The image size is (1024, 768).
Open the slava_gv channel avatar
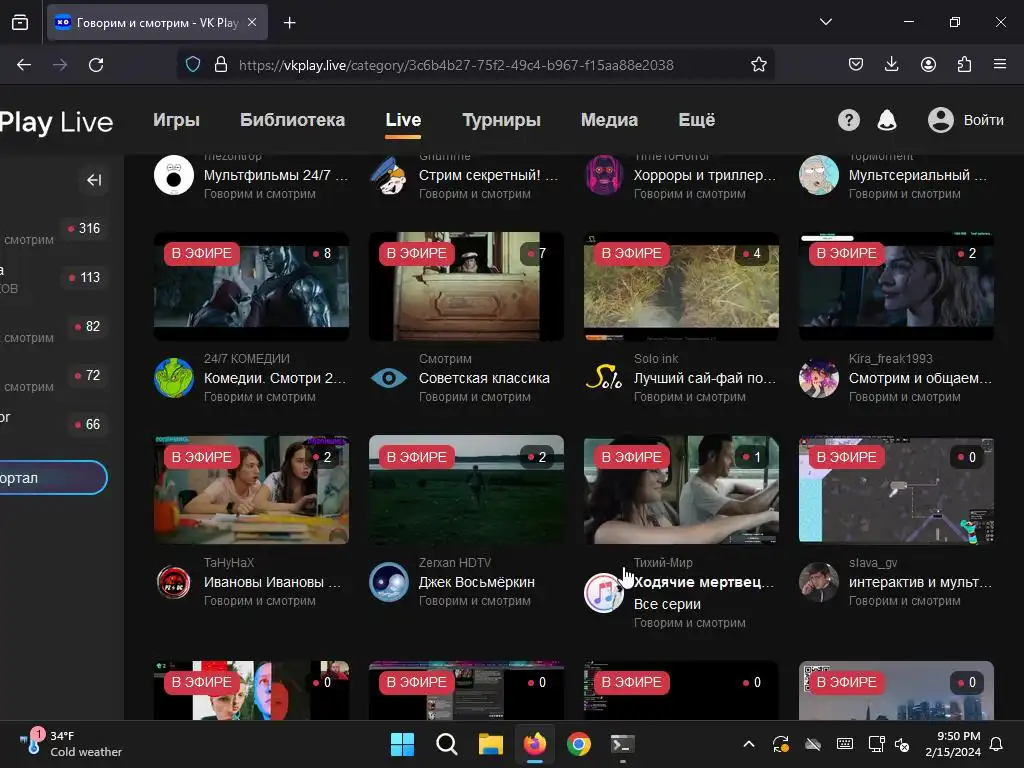point(818,581)
